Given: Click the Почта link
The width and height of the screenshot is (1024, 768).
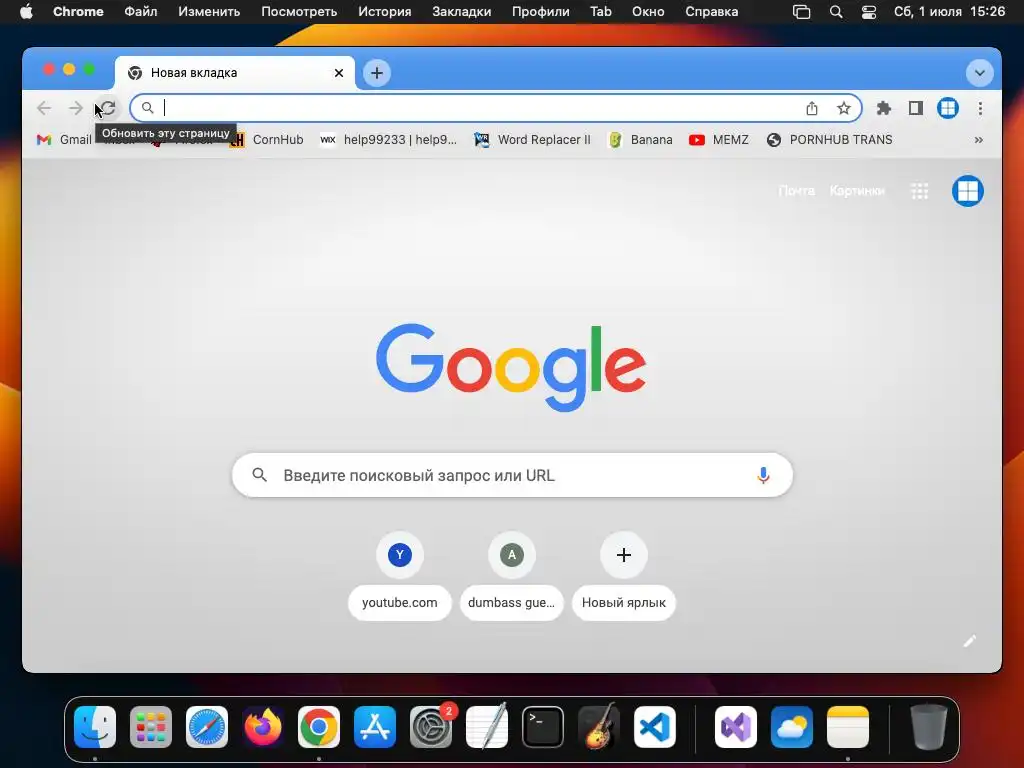Looking at the screenshot, I should (x=796, y=191).
